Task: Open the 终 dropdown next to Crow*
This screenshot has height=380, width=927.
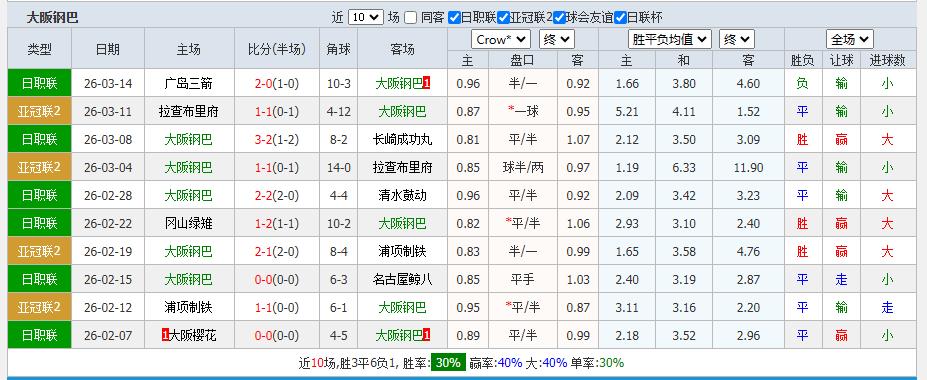Action: pos(557,40)
